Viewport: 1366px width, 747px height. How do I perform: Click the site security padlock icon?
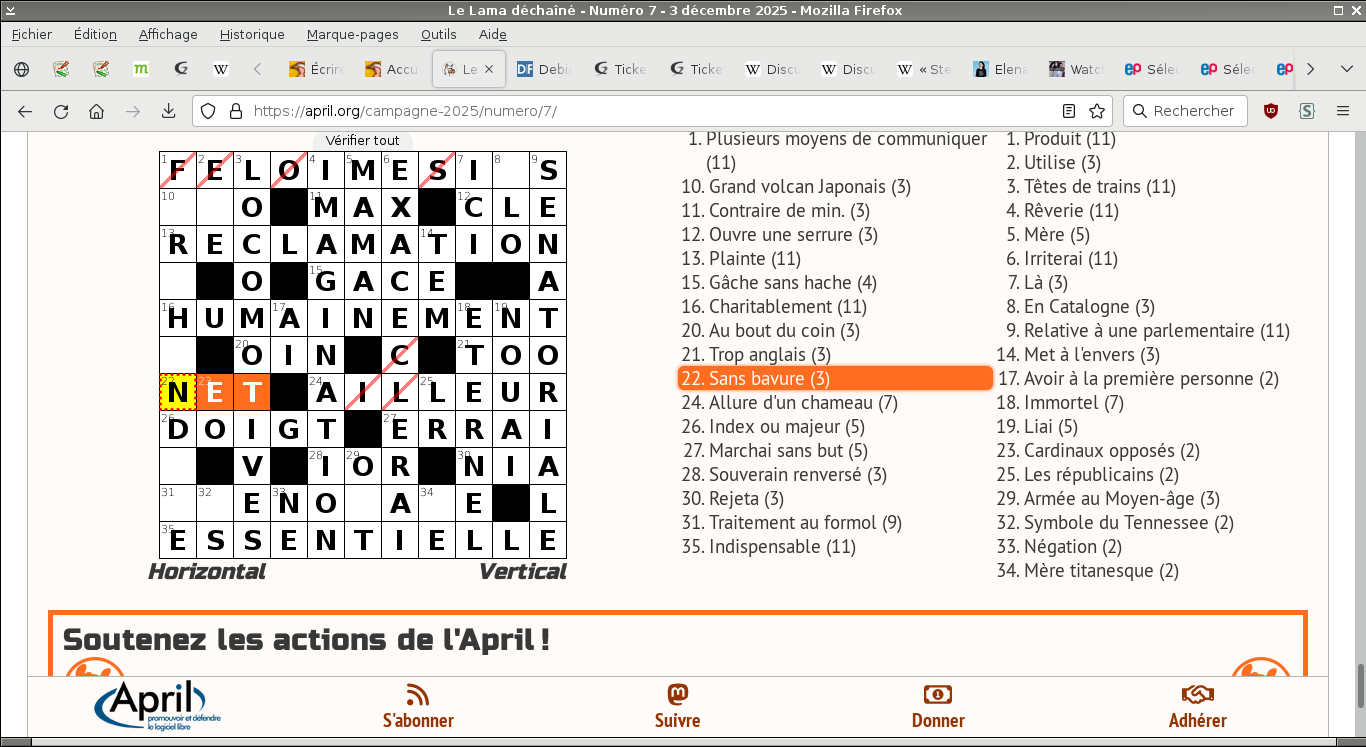(235, 111)
